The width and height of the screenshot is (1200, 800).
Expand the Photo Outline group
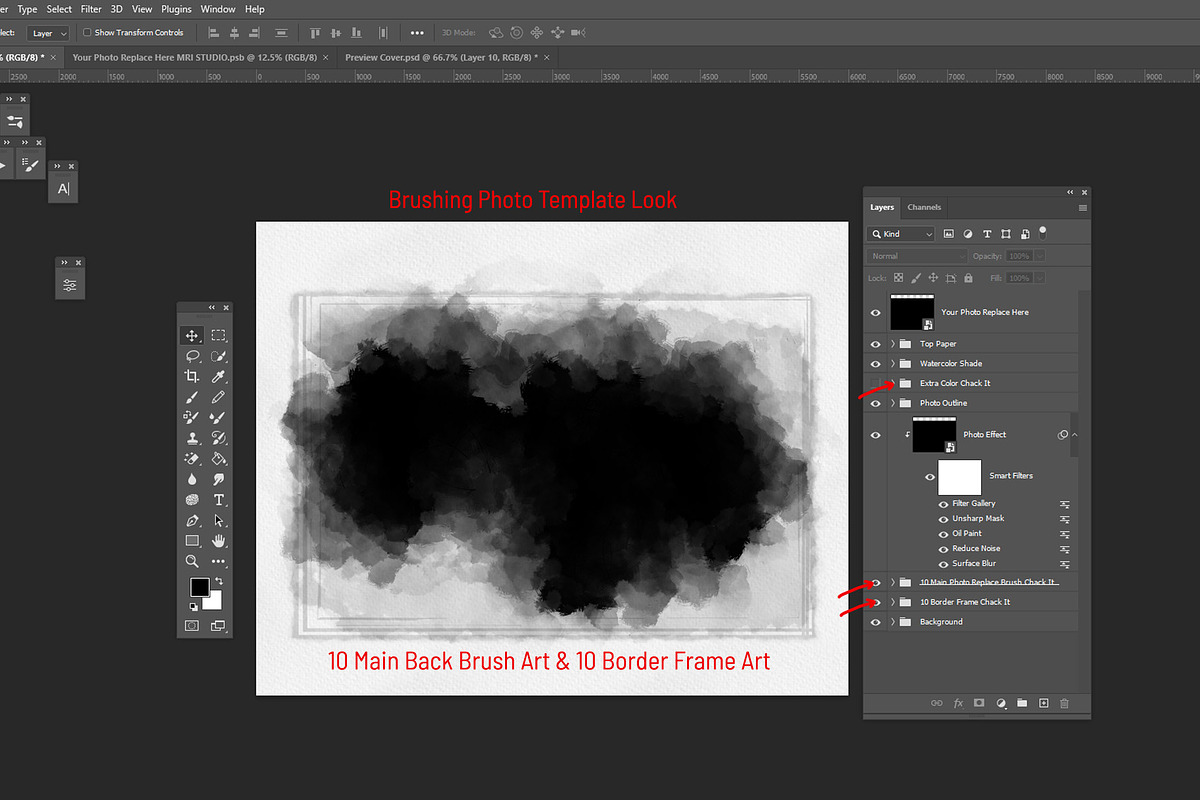coord(893,403)
